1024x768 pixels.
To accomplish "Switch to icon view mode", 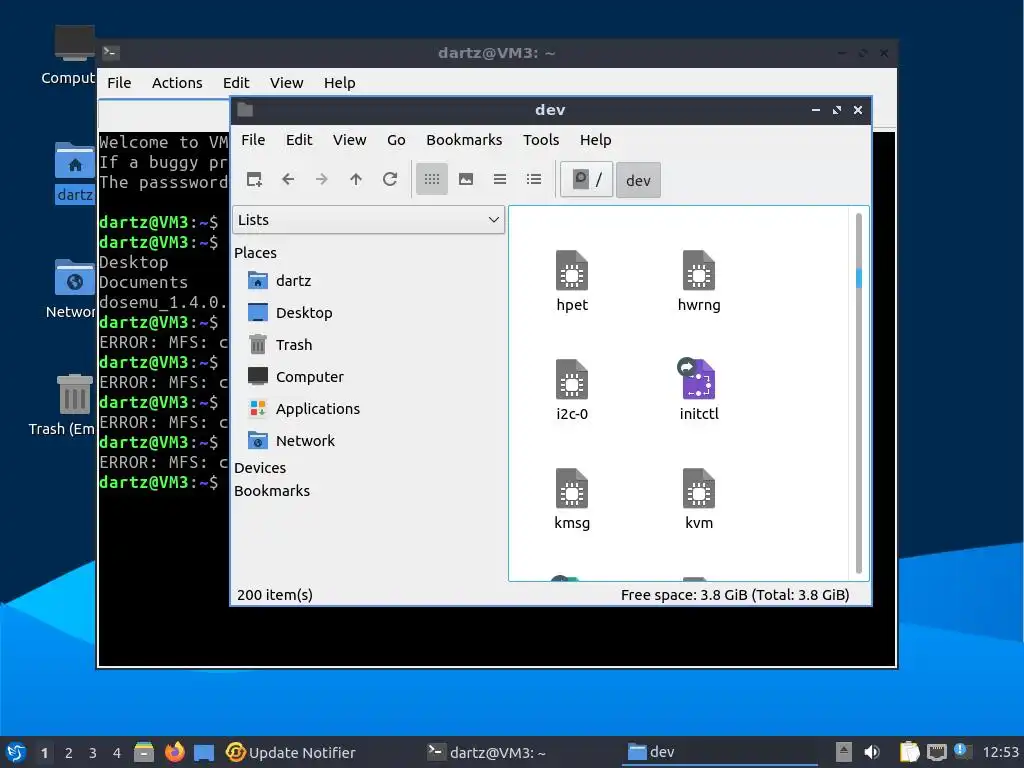I will click(432, 179).
